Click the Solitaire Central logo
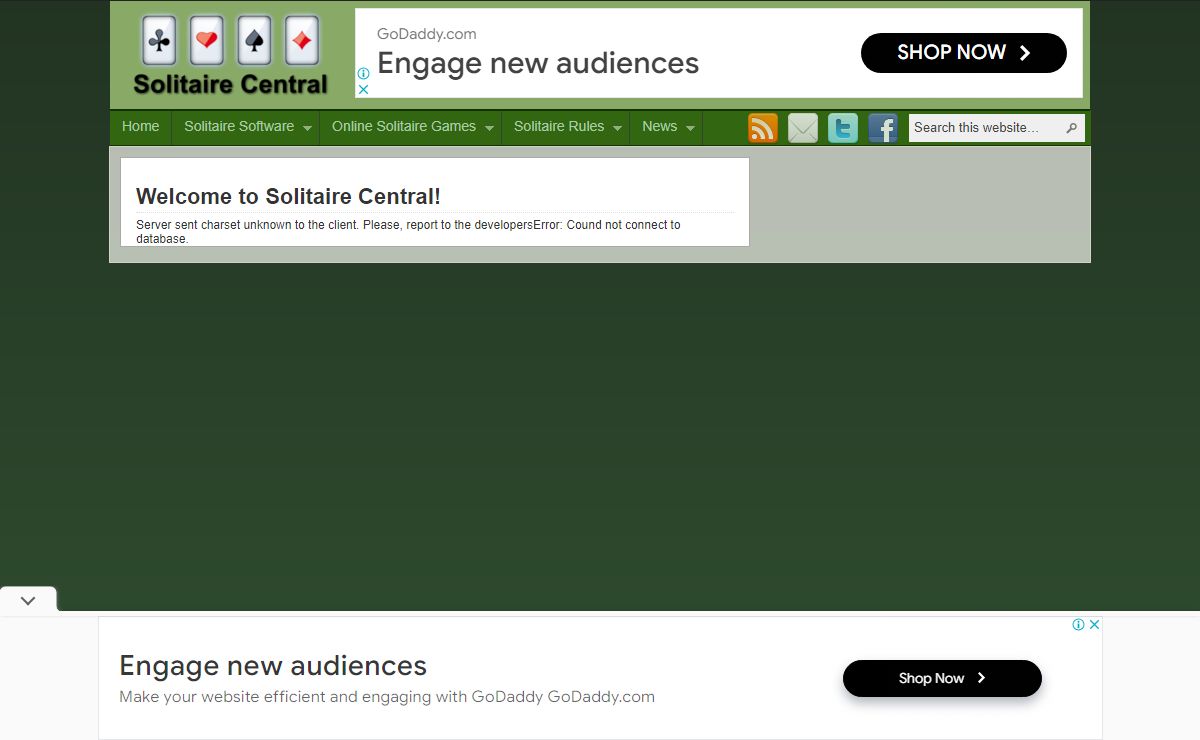The width and height of the screenshot is (1200, 740). coord(231,56)
